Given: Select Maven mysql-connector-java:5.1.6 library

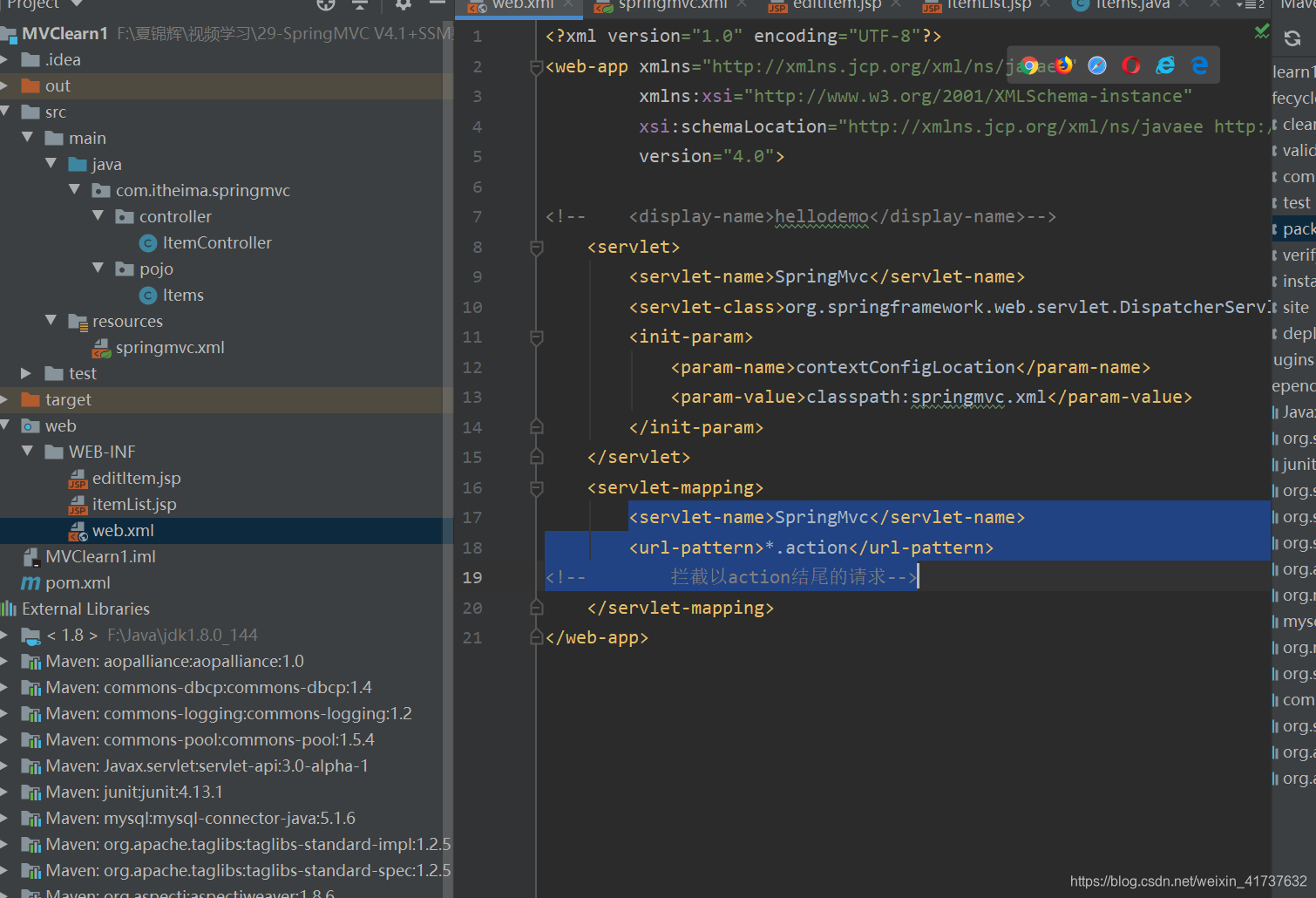Looking at the screenshot, I should click(200, 819).
